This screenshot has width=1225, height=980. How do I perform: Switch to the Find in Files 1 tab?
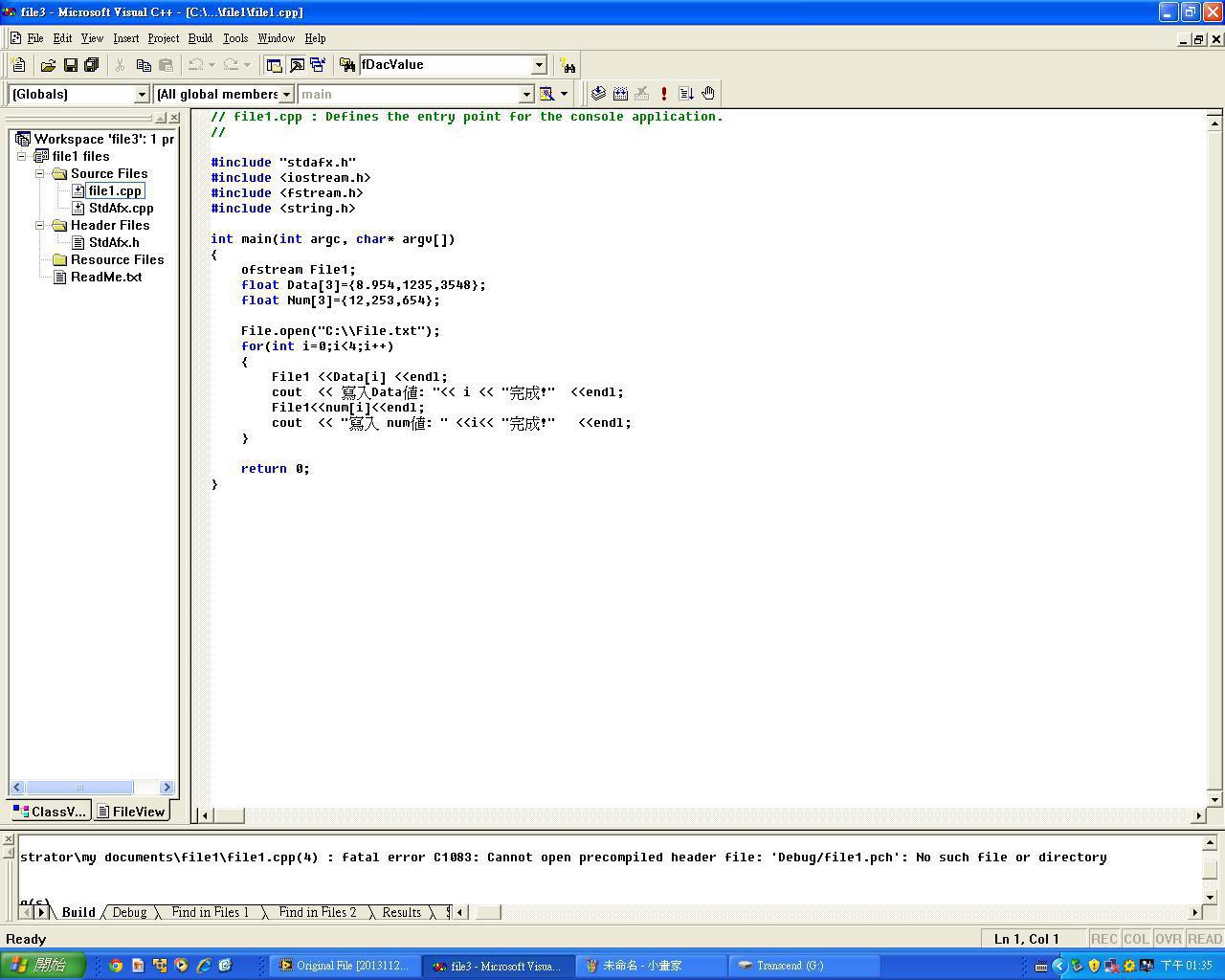point(210,912)
